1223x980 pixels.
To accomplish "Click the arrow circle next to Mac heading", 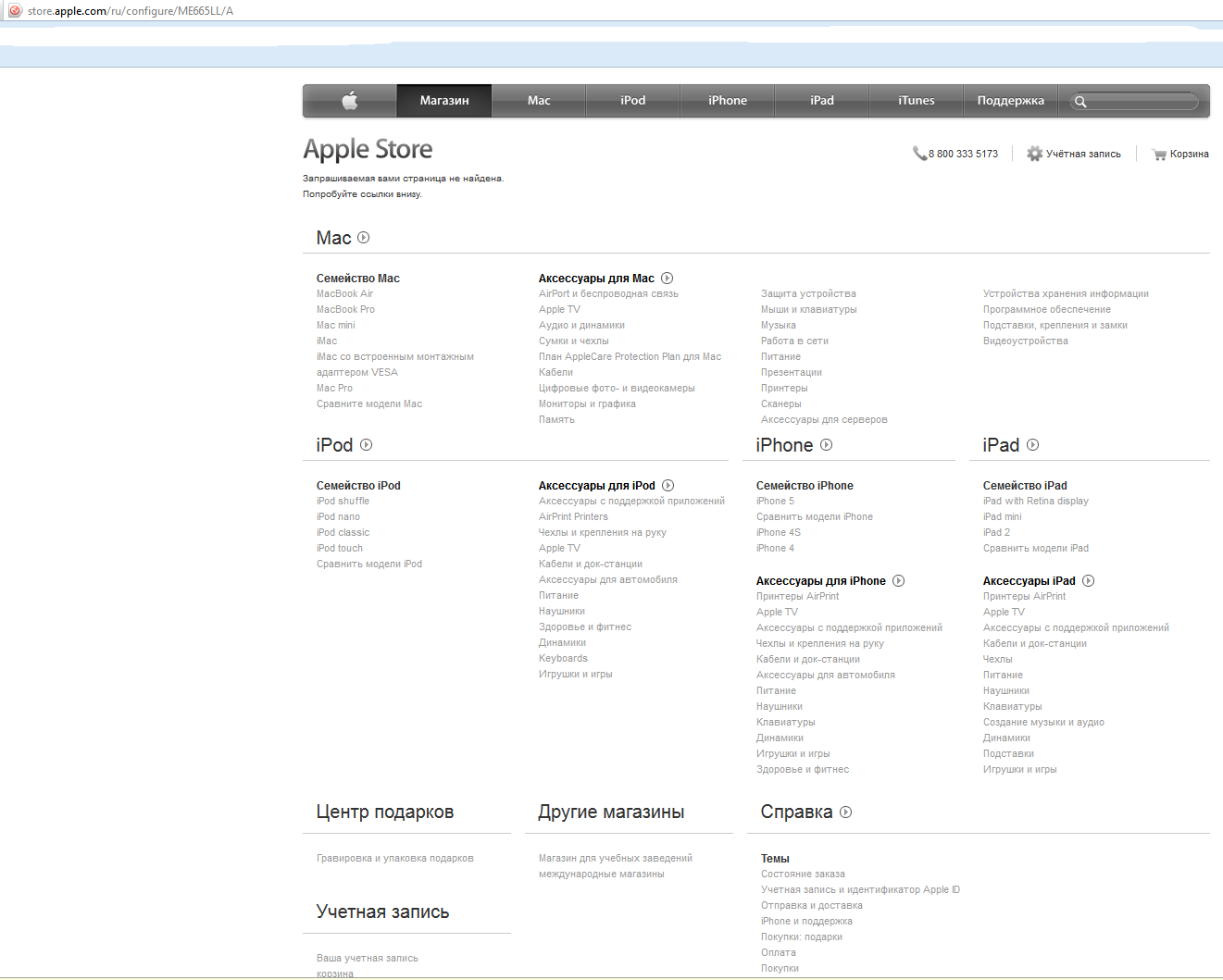I will point(364,238).
